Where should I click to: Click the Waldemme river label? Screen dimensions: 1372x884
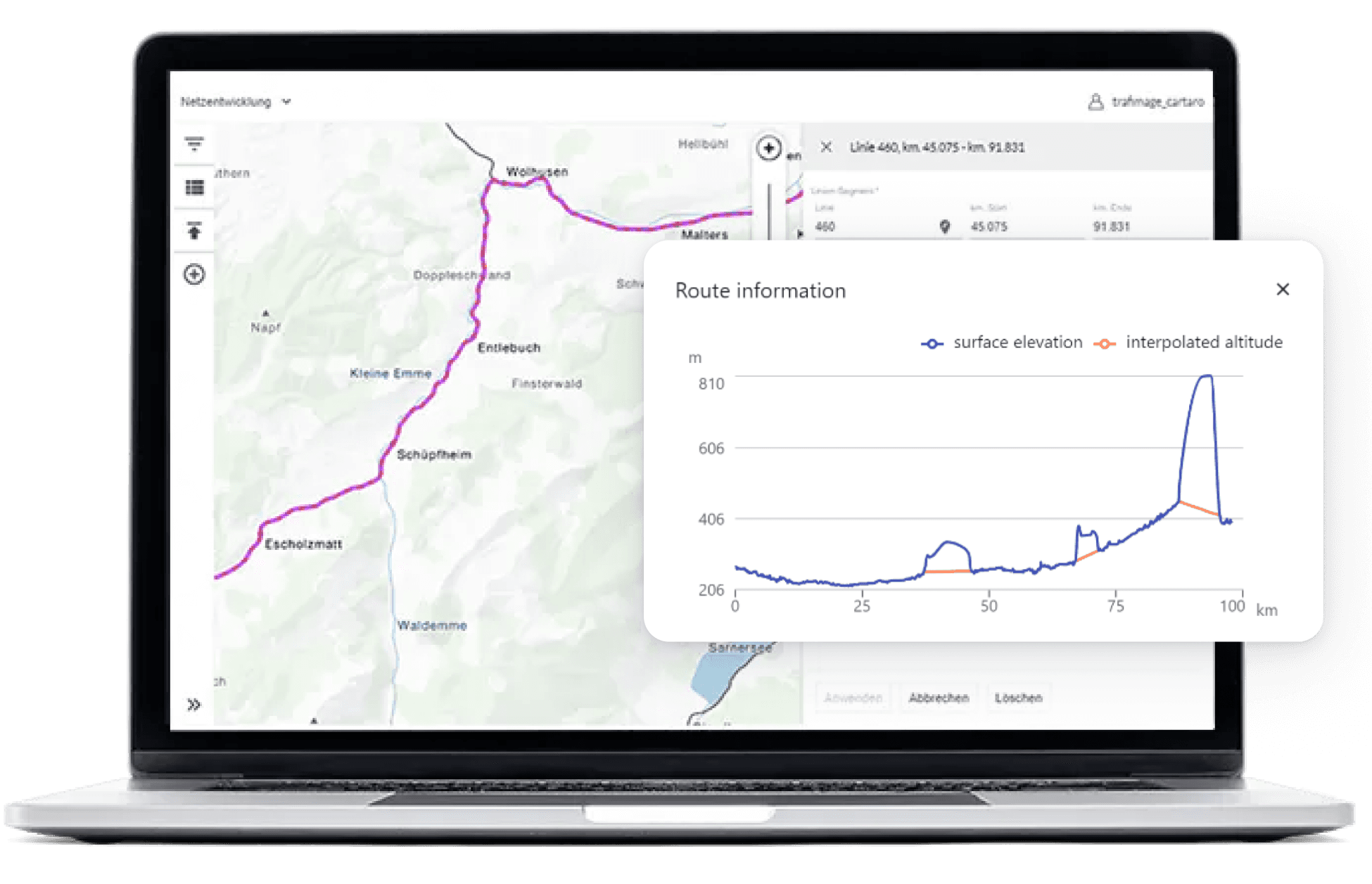(432, 625)
